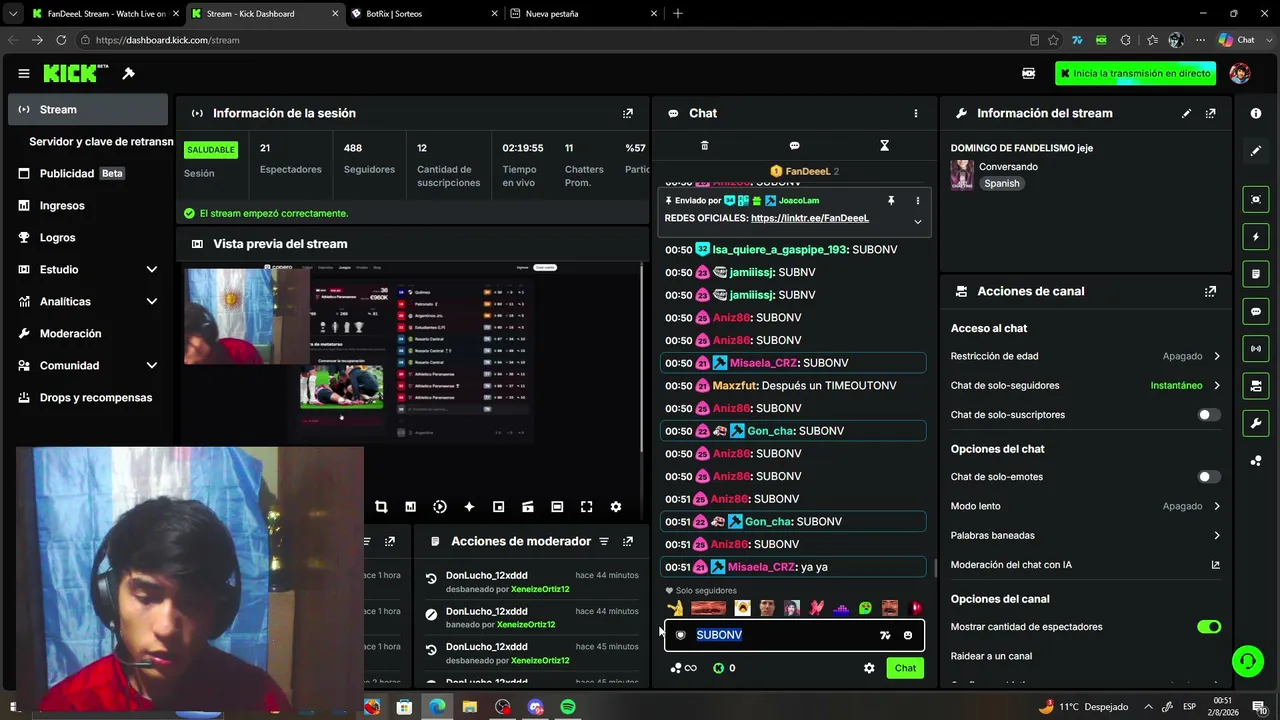Open Restricción de edad setting
The width and height of the screenshot is (1280, 720).
coord(1086,356)
